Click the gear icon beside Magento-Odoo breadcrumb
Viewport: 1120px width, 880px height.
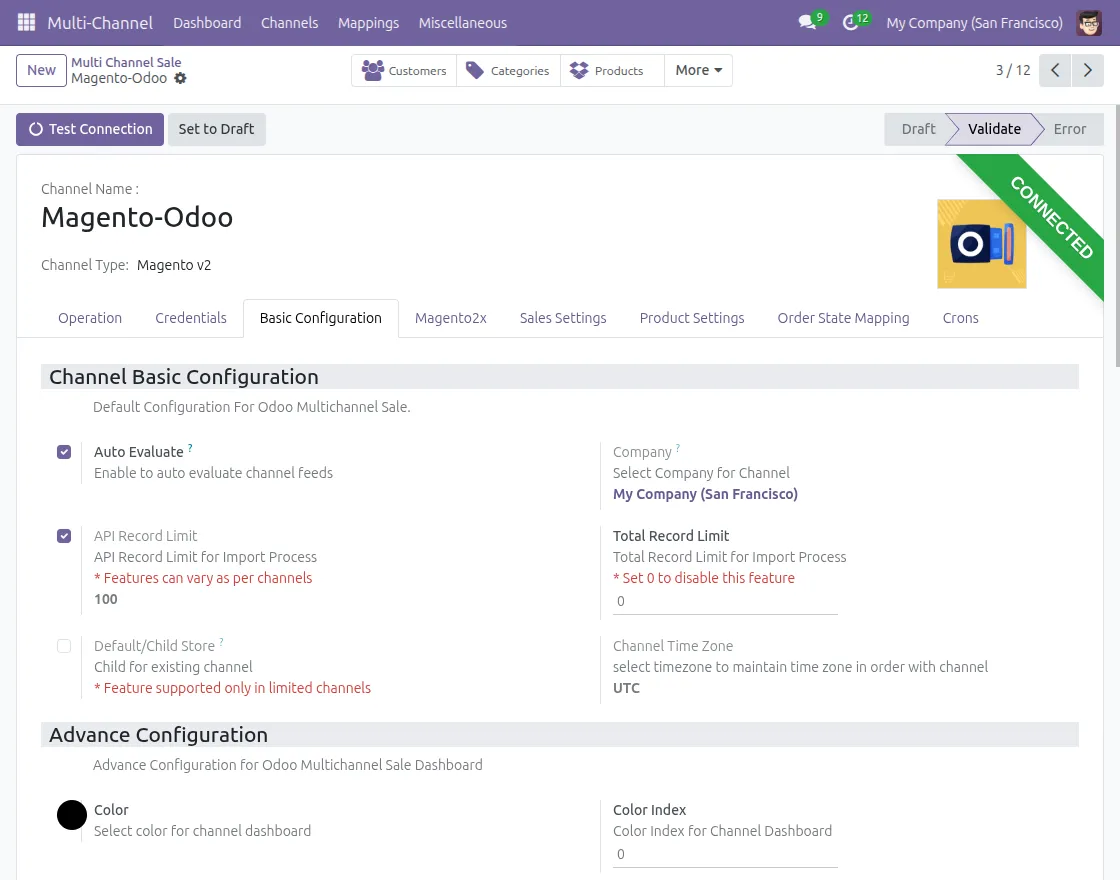tap(180, 78)
